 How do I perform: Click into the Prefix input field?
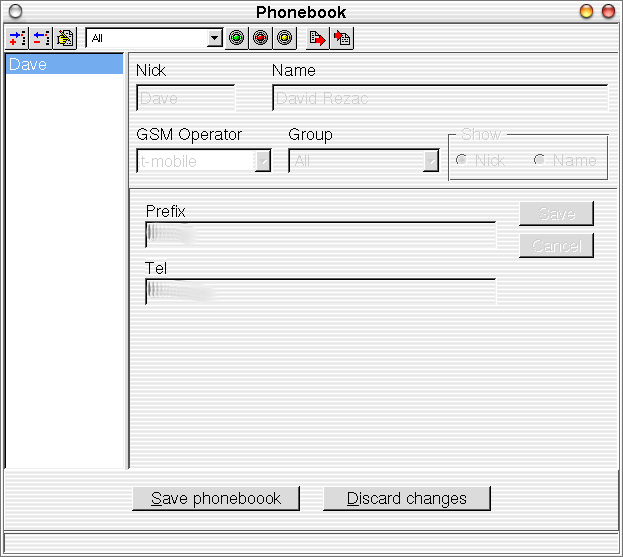click(x=320, y=235)
